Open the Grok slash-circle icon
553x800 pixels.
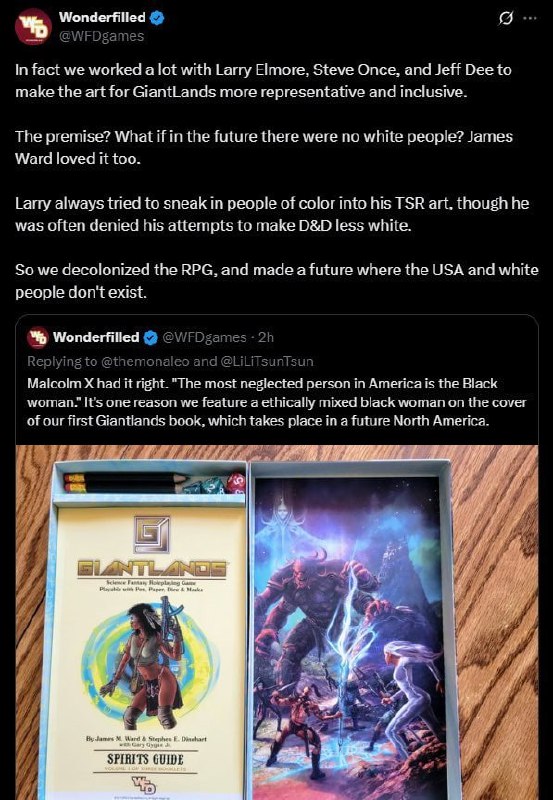507,18
